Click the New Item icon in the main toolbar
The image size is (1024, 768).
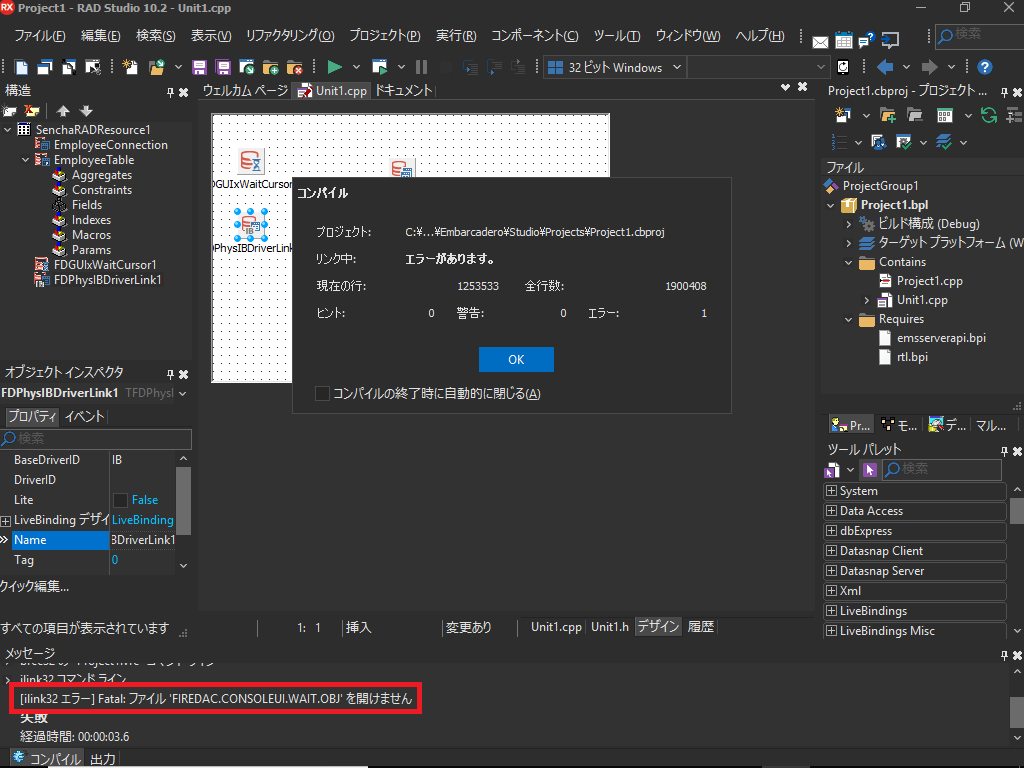pyautogui.click(x=130, y=67)
